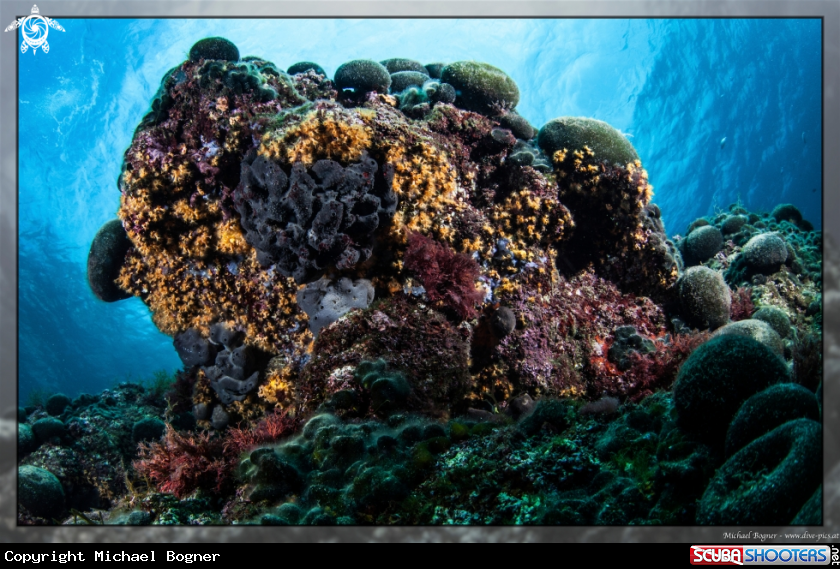Click the green dome atop reef's left peak
The width and height of the screenshot is (840, 569).
click(214, 49)
